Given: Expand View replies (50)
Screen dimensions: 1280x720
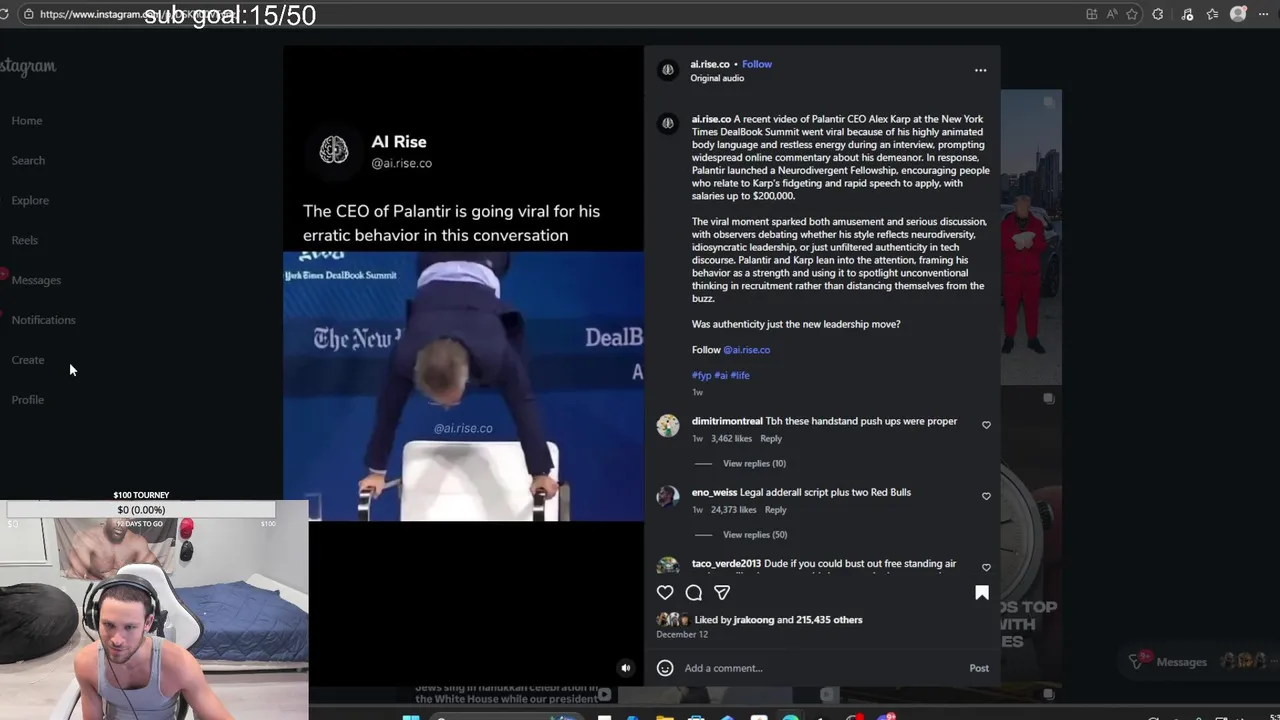Looking at the screenshot, I should [755, 534].
